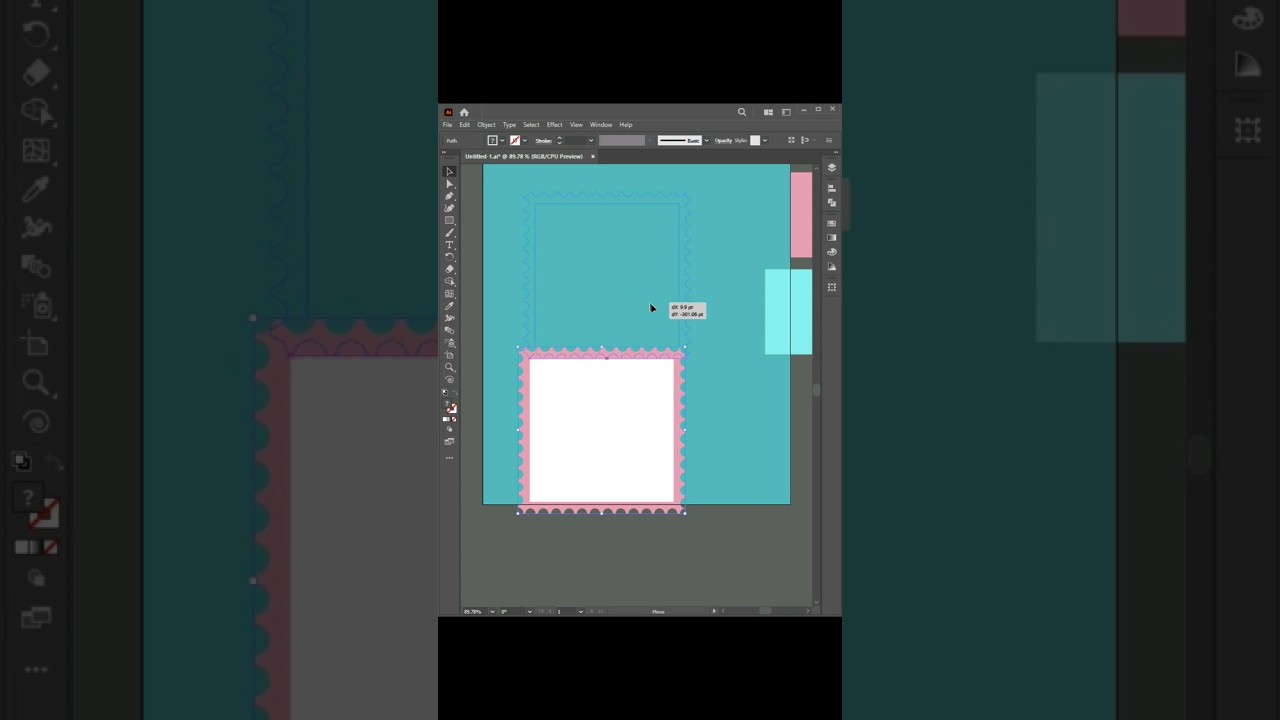Click the vertical scrollbar of the canvas
The width and height of the screenshot is (1280, 720).
817,390
